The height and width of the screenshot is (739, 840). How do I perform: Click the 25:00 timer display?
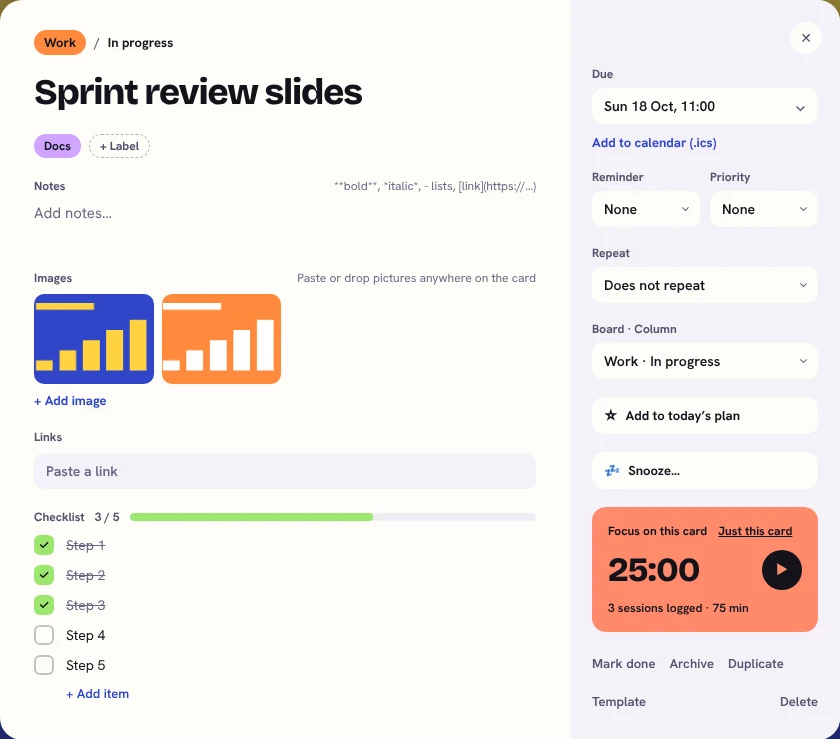654,570
